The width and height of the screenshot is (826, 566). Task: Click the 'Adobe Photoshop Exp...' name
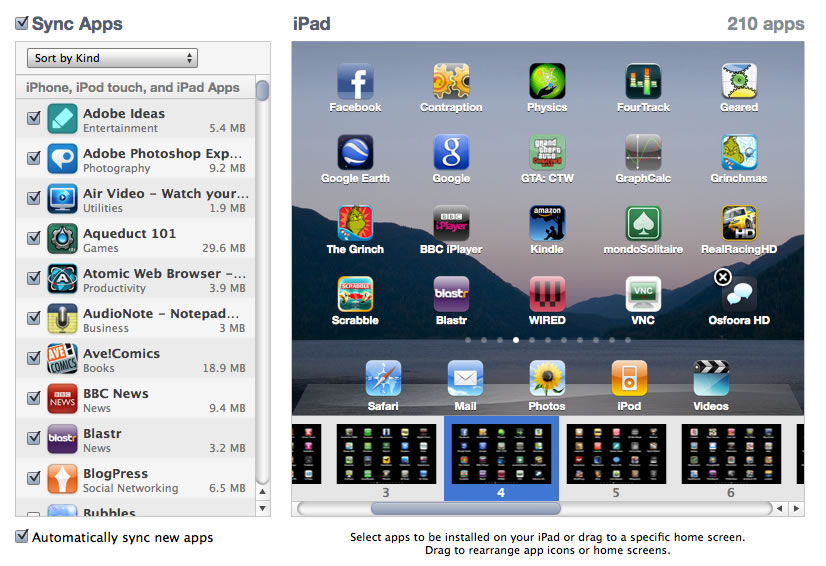162,153
